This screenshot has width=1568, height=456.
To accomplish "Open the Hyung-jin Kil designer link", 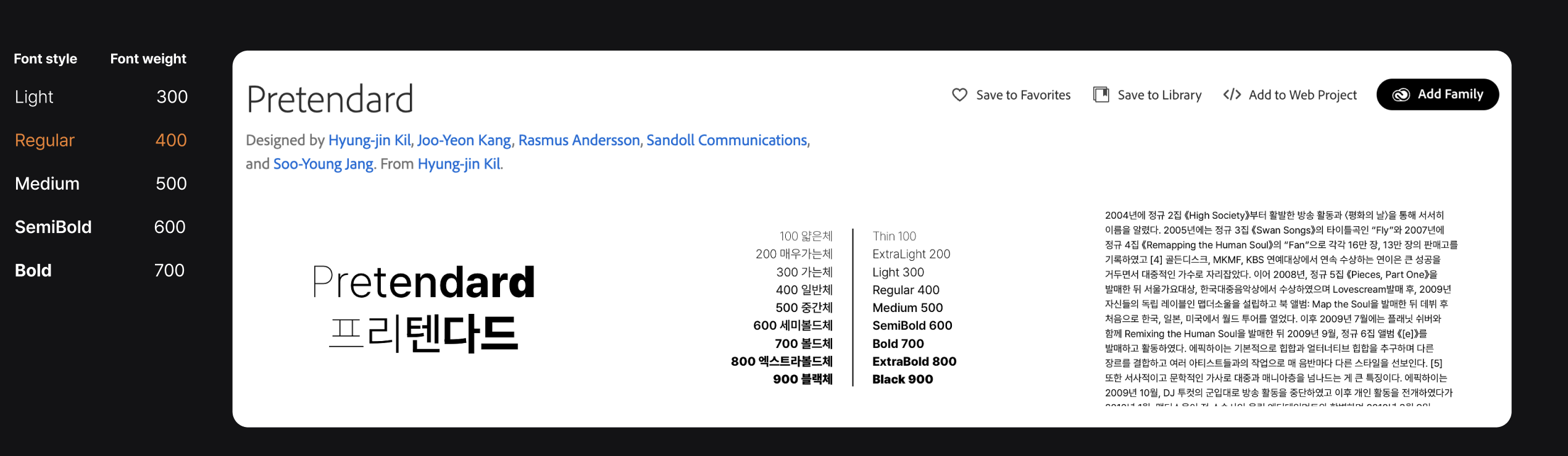I will click(x=369, y=140).
